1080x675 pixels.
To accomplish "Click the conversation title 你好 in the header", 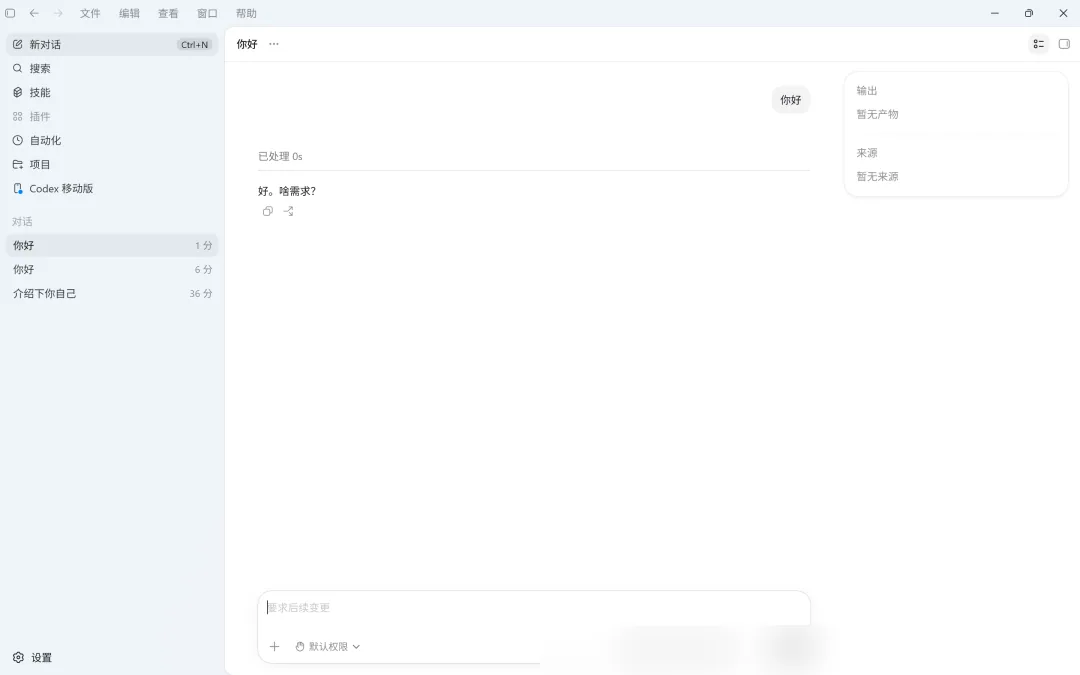I will [247, 44].
